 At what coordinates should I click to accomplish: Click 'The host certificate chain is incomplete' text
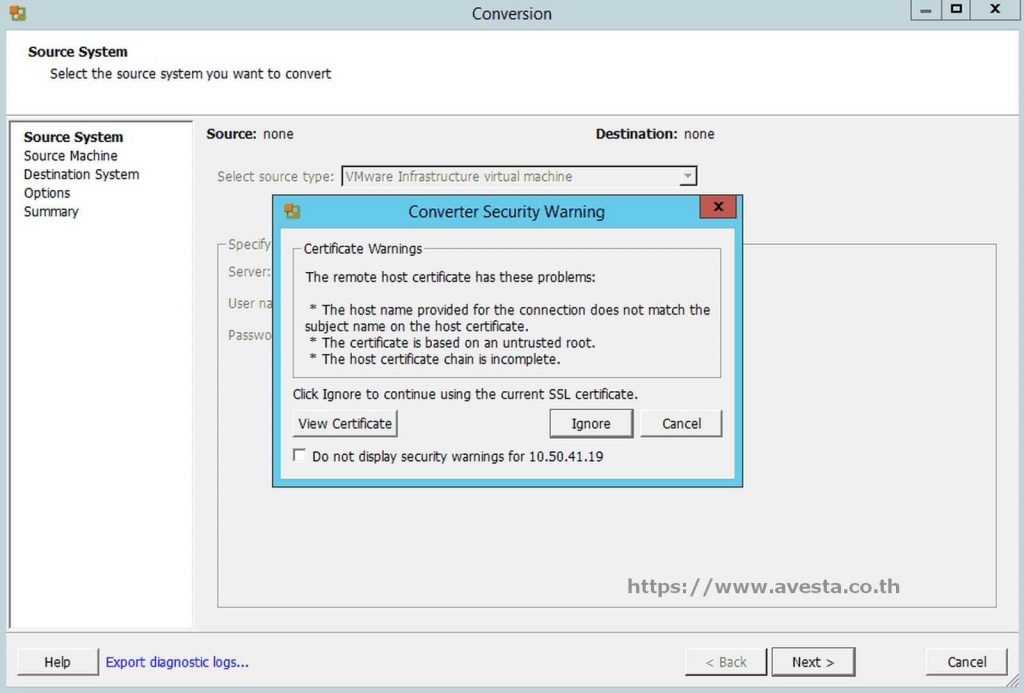441,359
